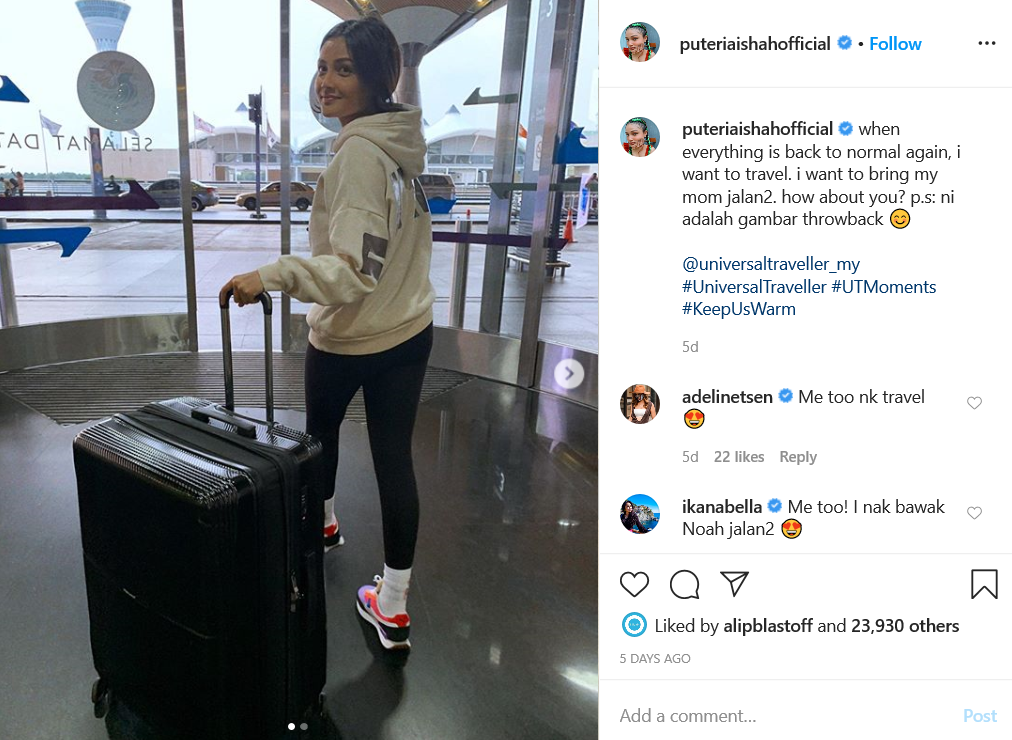
Task: Like adelinetsen's comment heart
Action: point(974,403)
